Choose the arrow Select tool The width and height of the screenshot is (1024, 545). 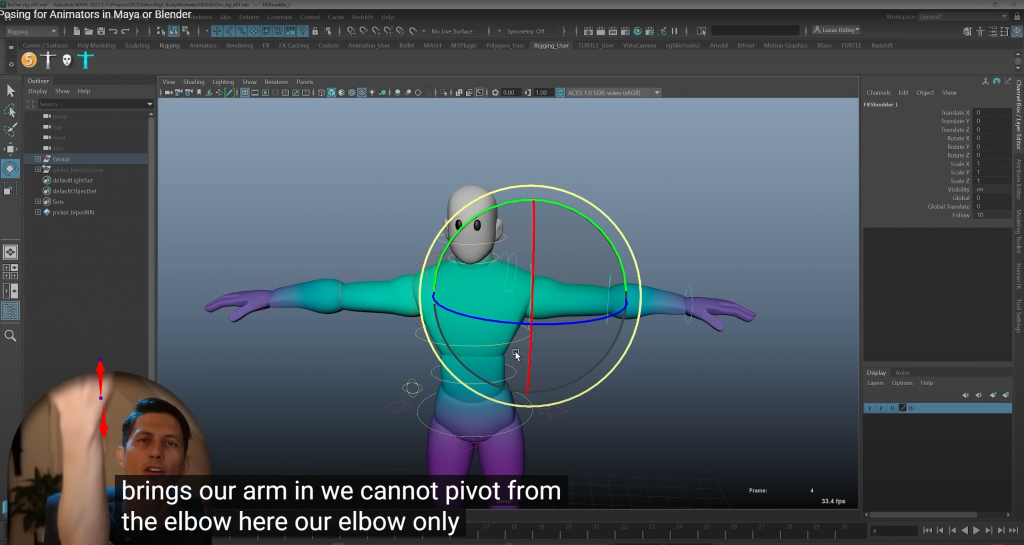[11, 91]
